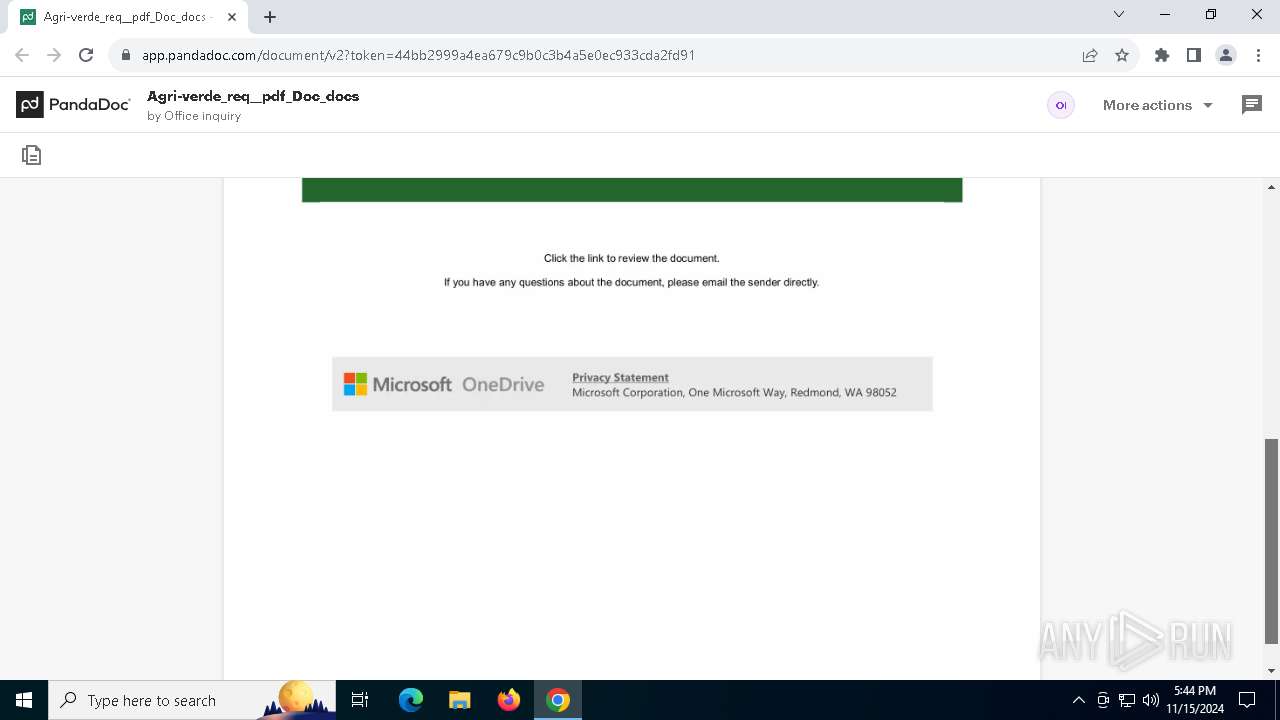Click the scrollbar down arrow
Screen dimensions: 1280x720
1272,671
